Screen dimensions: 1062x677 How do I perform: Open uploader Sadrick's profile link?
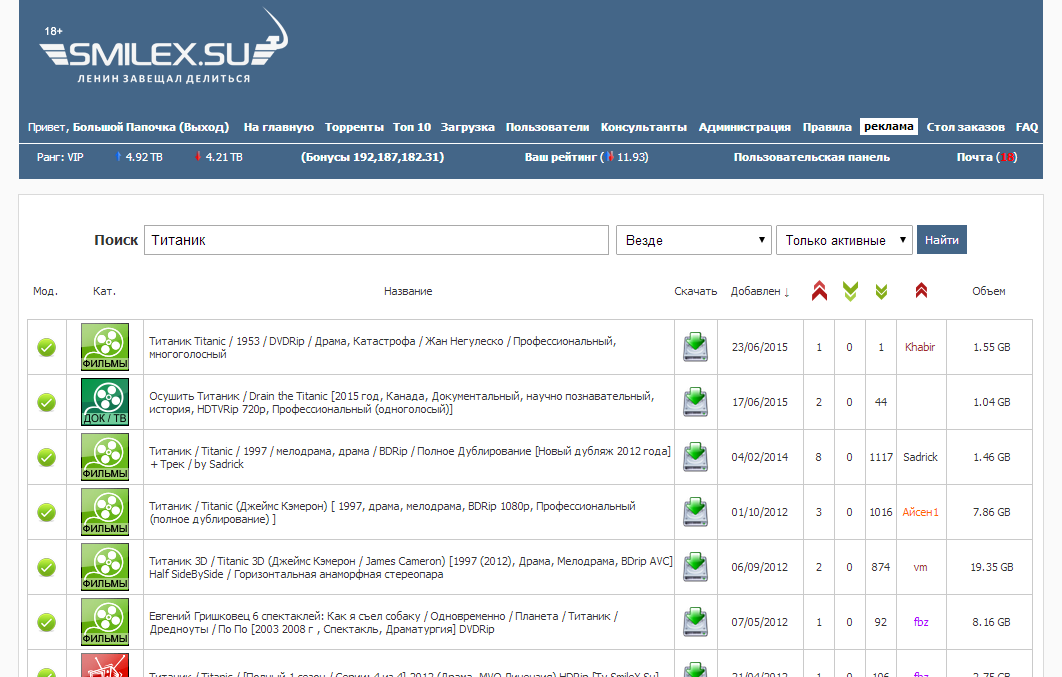pyautogui.click(x=920, y=457)
